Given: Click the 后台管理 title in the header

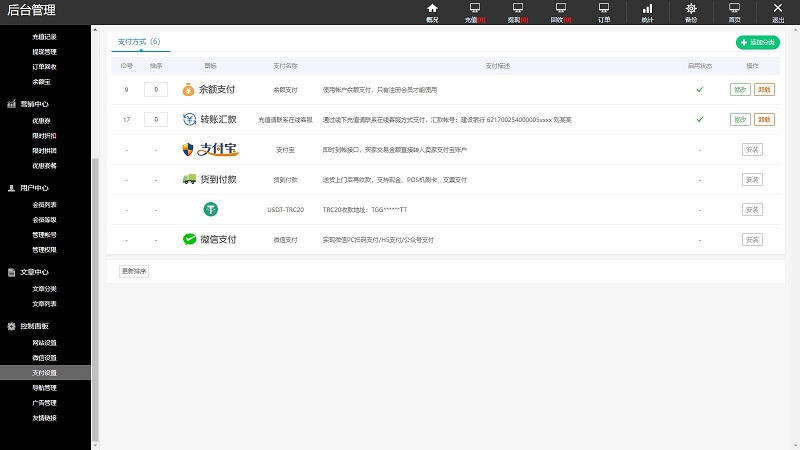Looking at the screenshot, I should 31,10.
